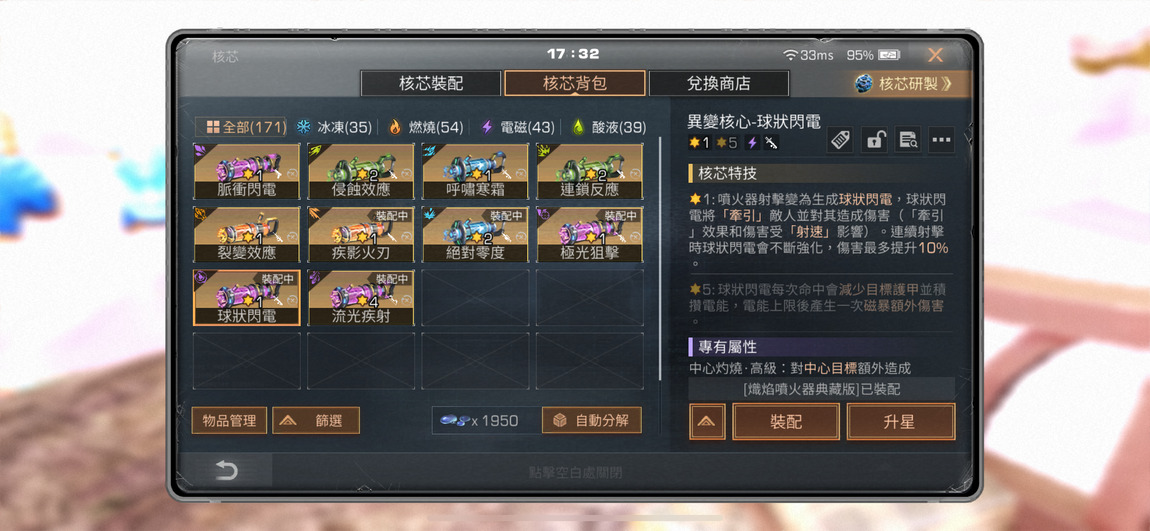Open 物品管理 item management
Viewport: 1150px width, 531px height.
(230, 420)
